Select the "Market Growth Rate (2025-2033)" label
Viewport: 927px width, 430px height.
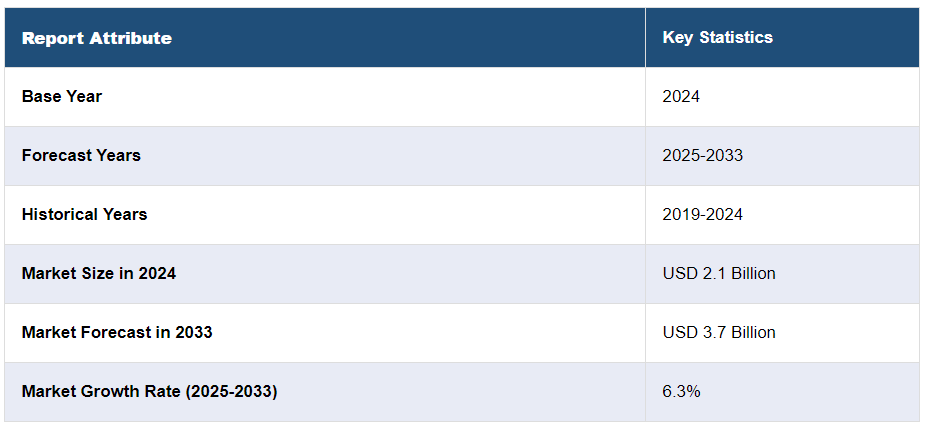click(x=149, y=391)
